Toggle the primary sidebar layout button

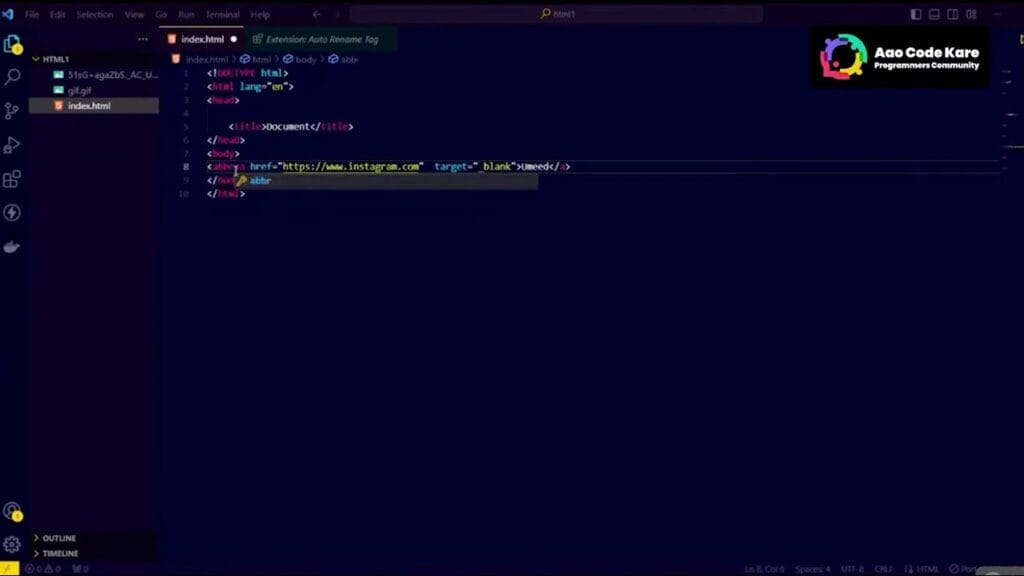(x=916, y=15)
